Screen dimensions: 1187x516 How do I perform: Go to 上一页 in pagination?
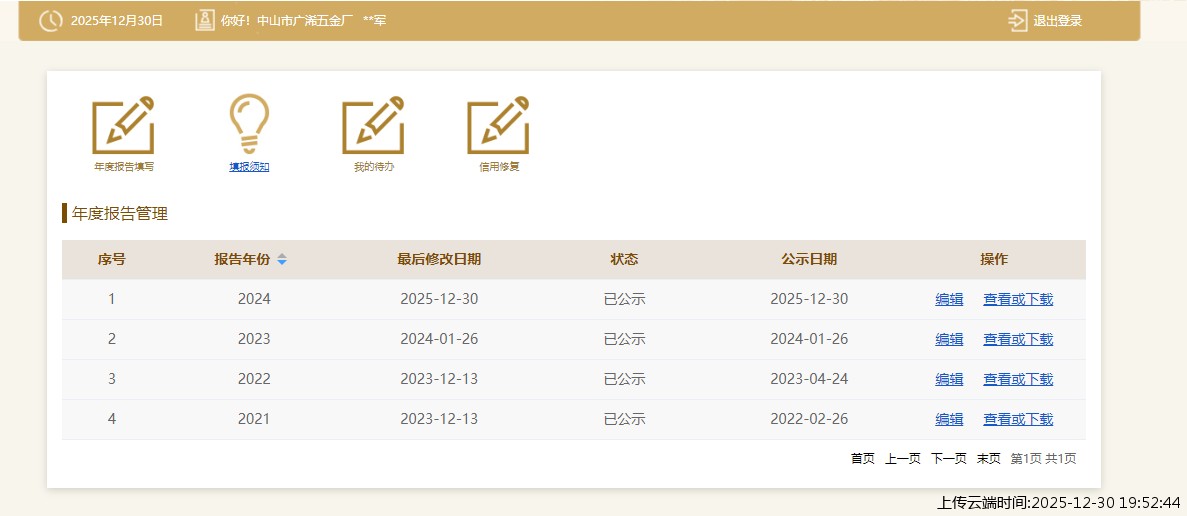(902, 459)
